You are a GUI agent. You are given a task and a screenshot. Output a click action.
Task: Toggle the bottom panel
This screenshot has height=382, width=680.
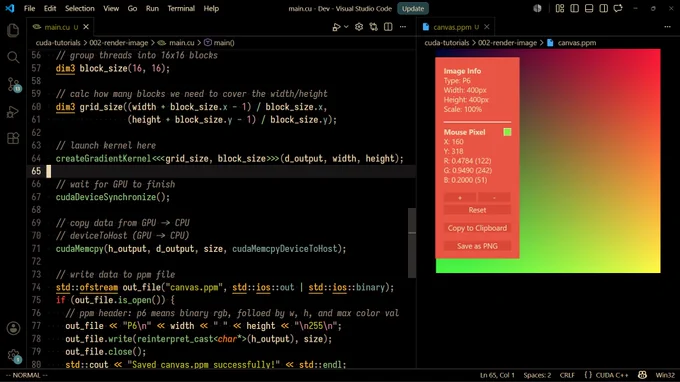[589, 8]
